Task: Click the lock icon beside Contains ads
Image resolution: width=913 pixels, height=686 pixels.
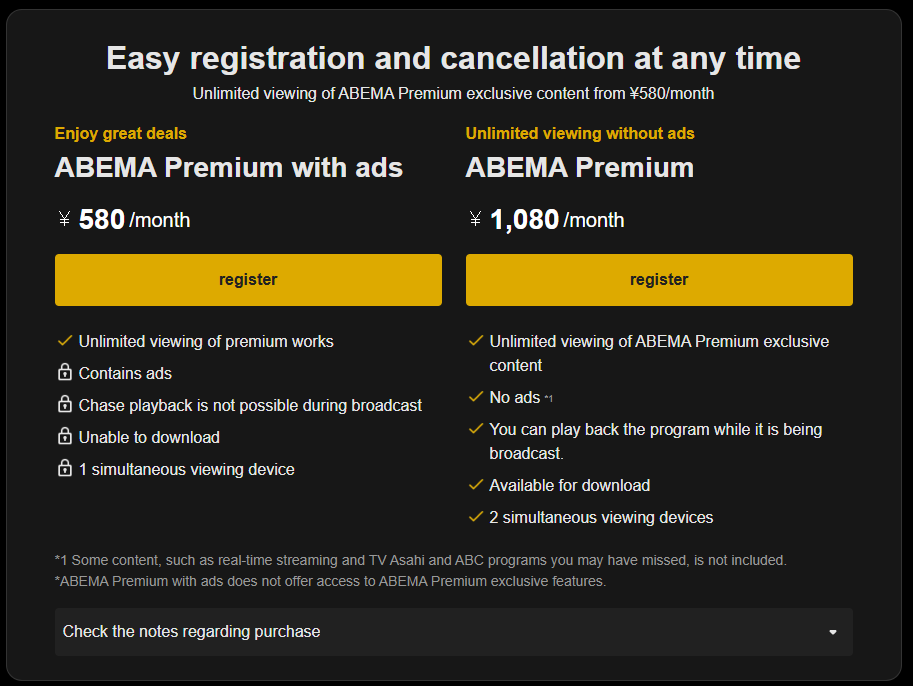Action: (x=64, y=373)
